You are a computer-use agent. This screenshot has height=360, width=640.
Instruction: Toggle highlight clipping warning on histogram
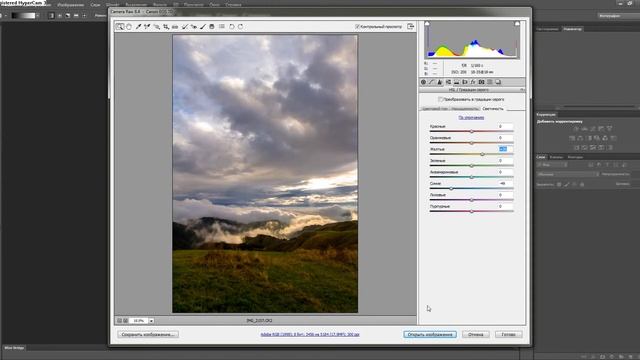(x=517, y=24)
